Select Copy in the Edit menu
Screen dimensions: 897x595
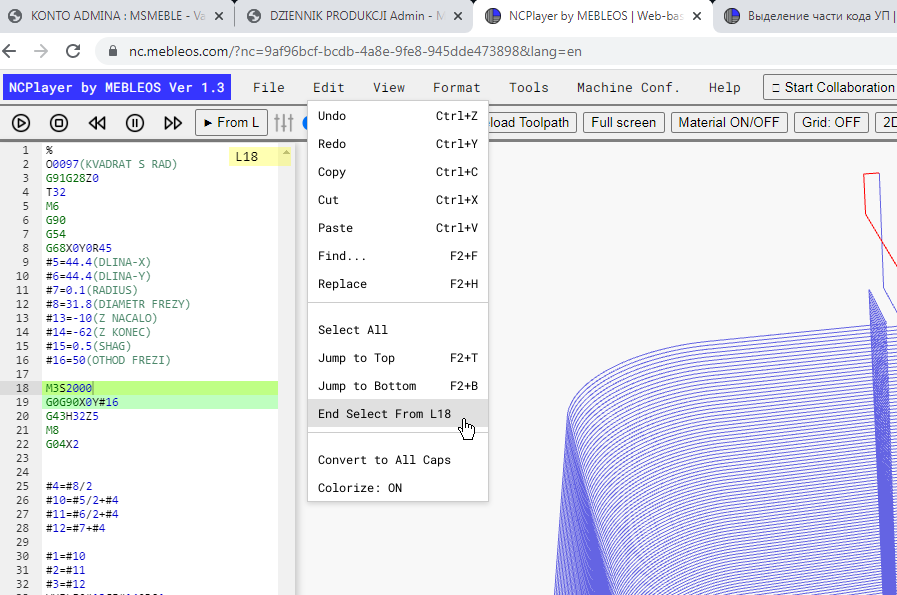398,172
